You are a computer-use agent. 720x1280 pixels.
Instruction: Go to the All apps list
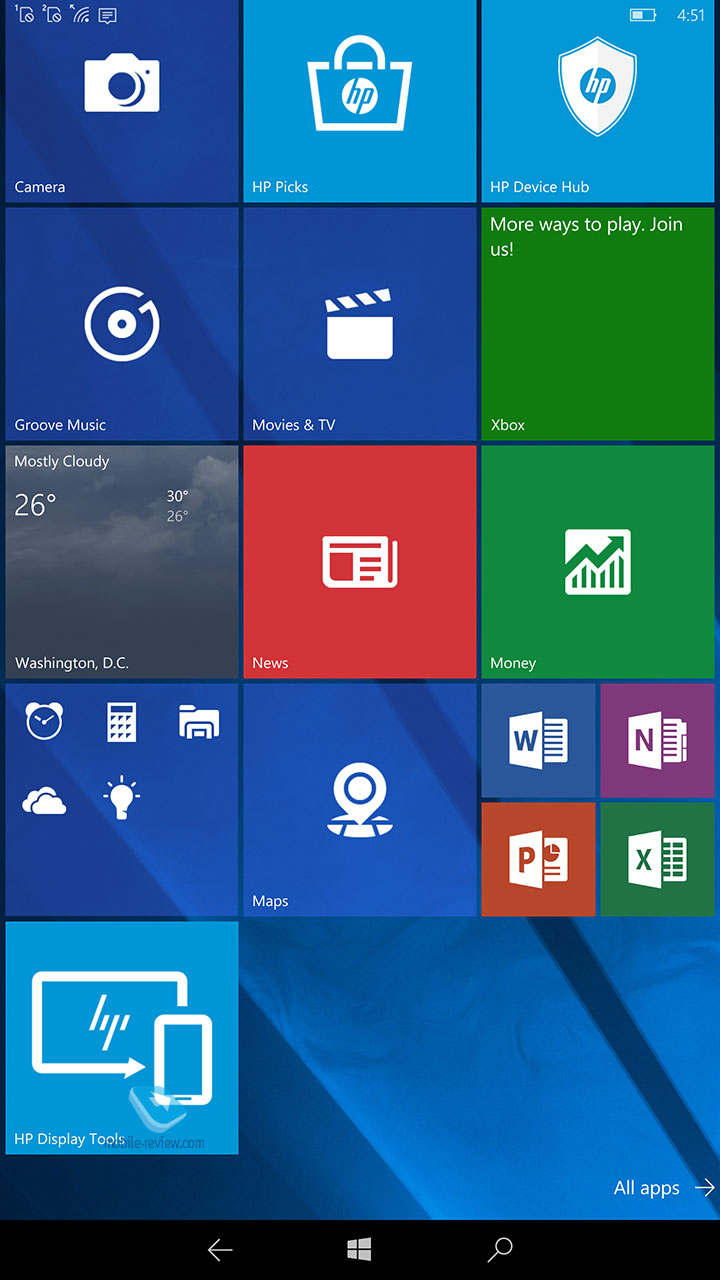click(x=664, y=1188)
